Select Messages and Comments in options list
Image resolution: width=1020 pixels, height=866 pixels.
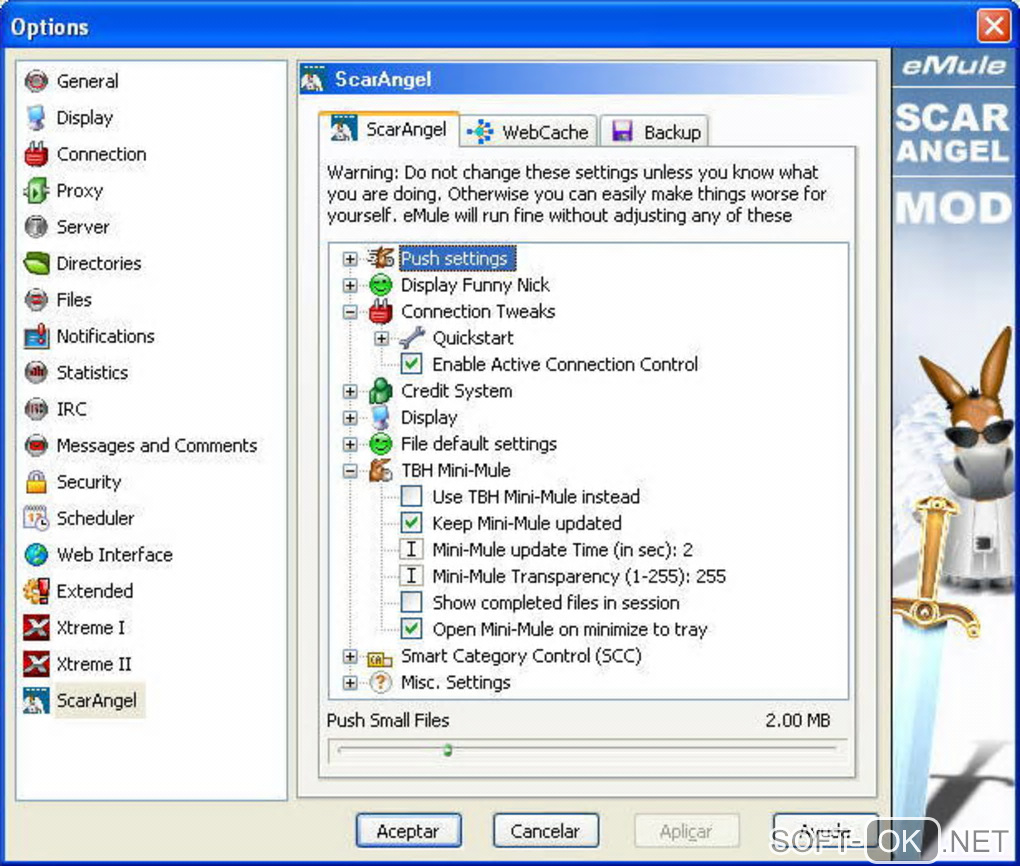click(x=157, y=446)
